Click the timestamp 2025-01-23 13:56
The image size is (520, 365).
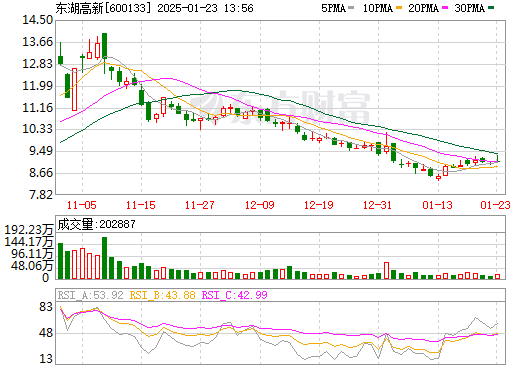tap(205, 8)
